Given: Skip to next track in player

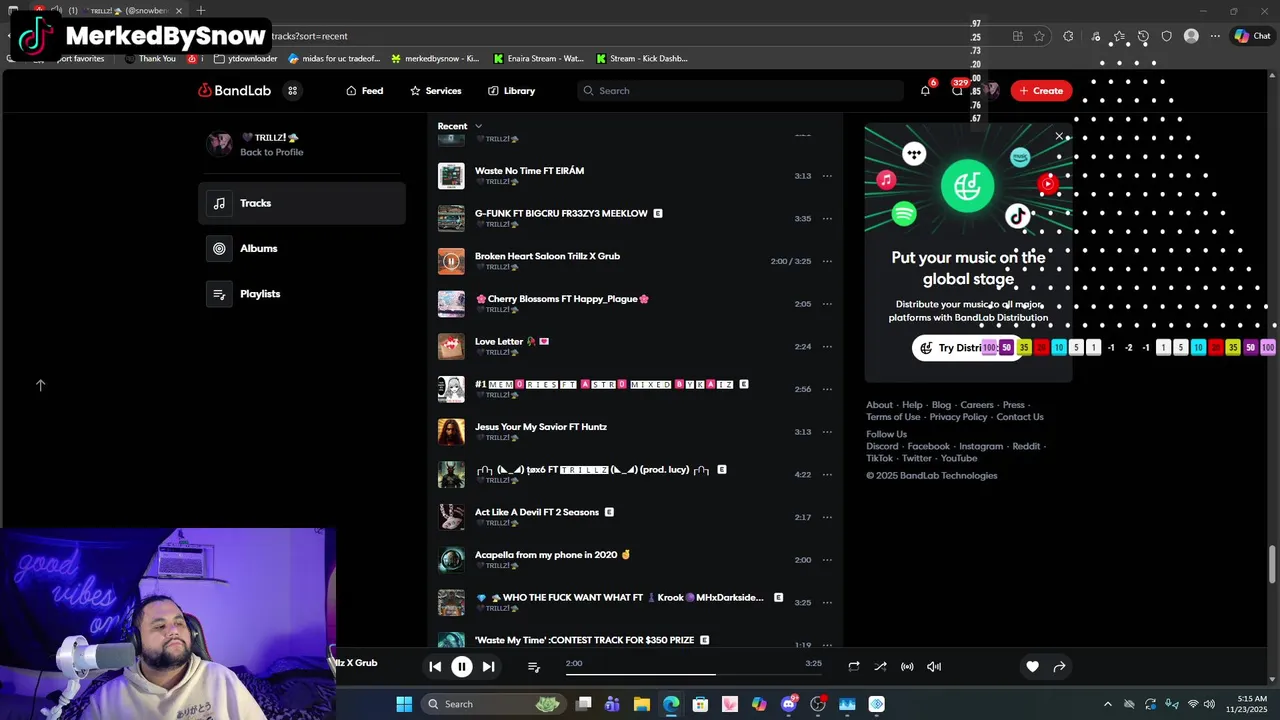Looking at the screenshot, I should point(488,667).
